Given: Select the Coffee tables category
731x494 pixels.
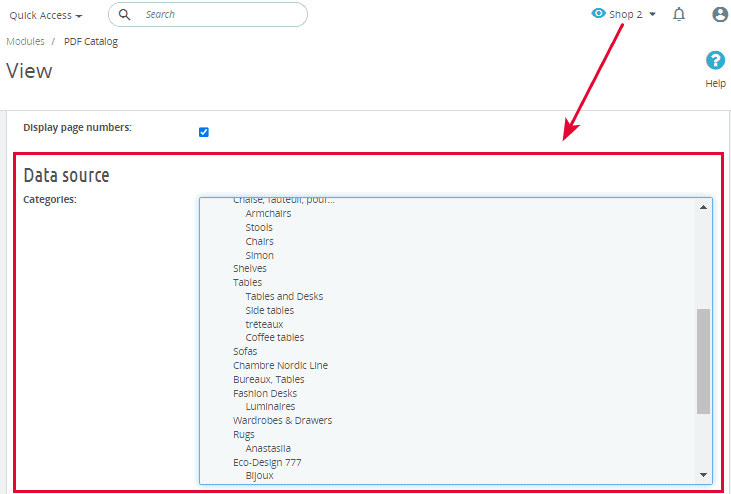Looking at the screenshot, I should (x=274, y=338).
